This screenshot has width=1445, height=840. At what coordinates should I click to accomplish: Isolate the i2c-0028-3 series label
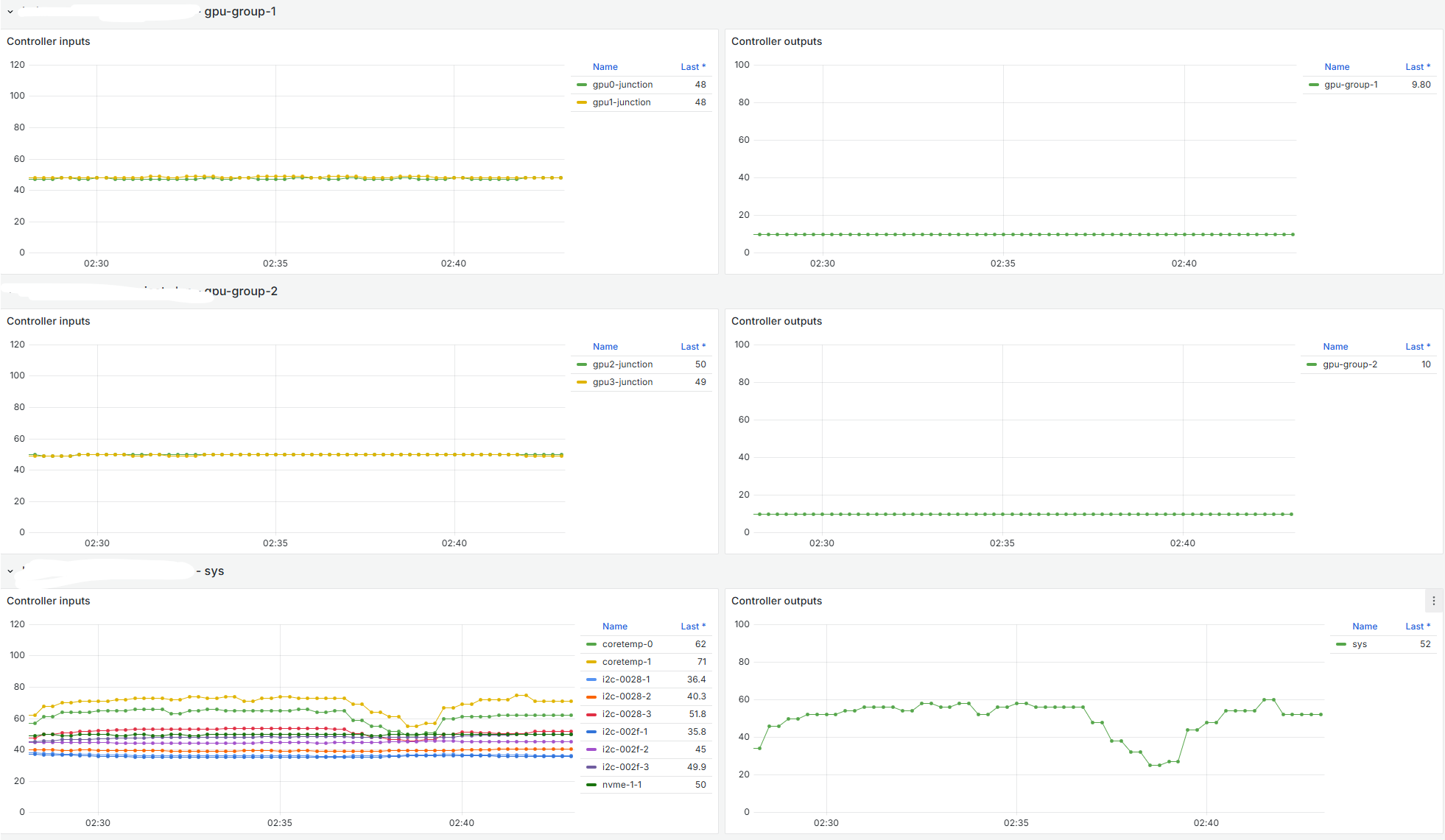pyautogui.click(x=627, y=714)
